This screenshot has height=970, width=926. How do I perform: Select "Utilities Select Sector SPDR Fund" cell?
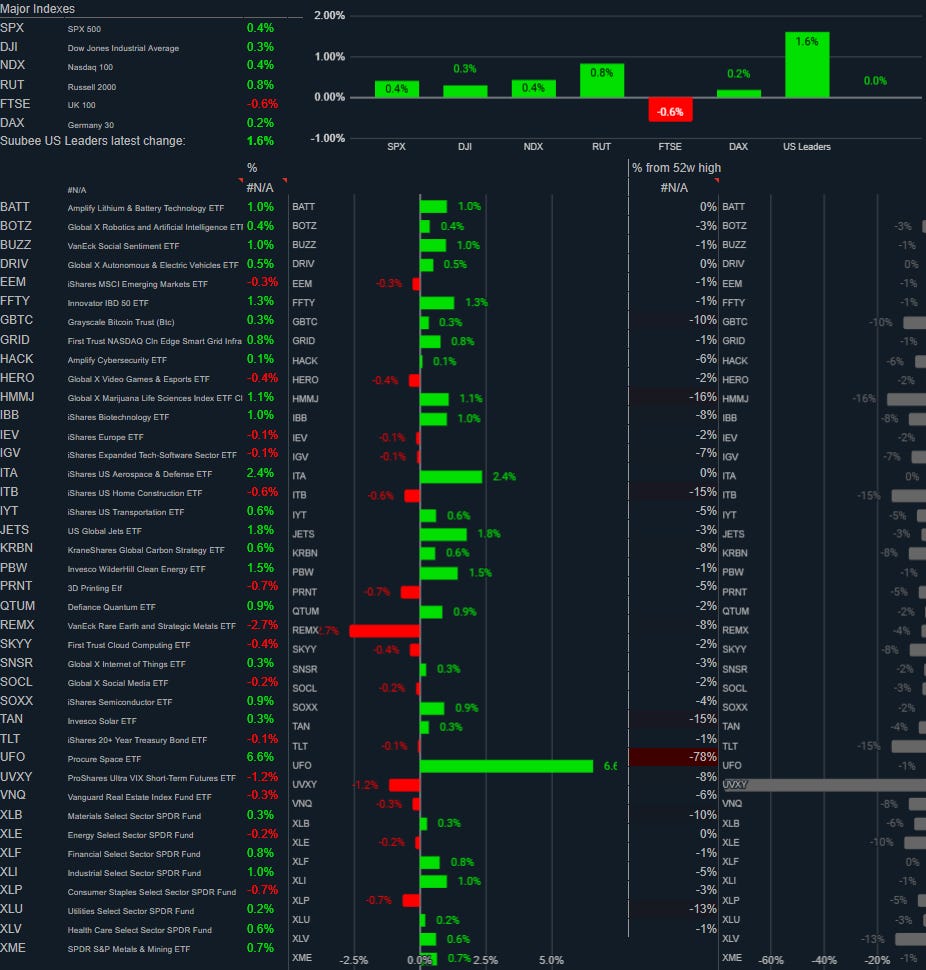coord(131,911)
